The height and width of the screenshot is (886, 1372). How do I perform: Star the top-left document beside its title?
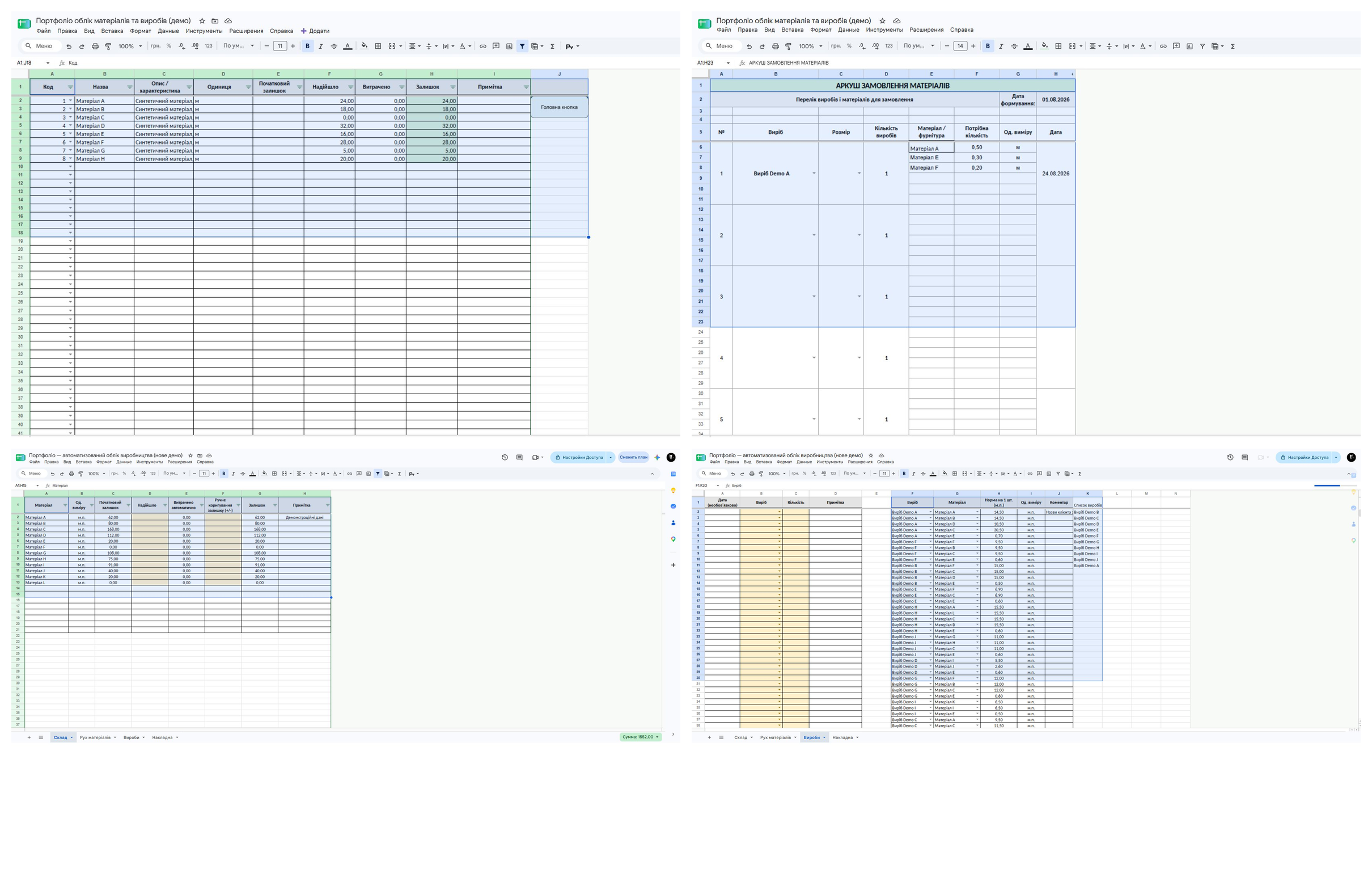(x=202, y=21)
